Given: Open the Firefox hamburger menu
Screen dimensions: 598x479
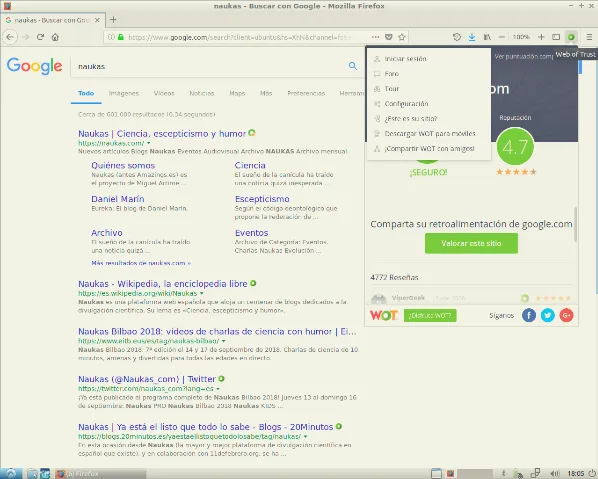Looking at the screenshot, I should (x=589, y=37).
